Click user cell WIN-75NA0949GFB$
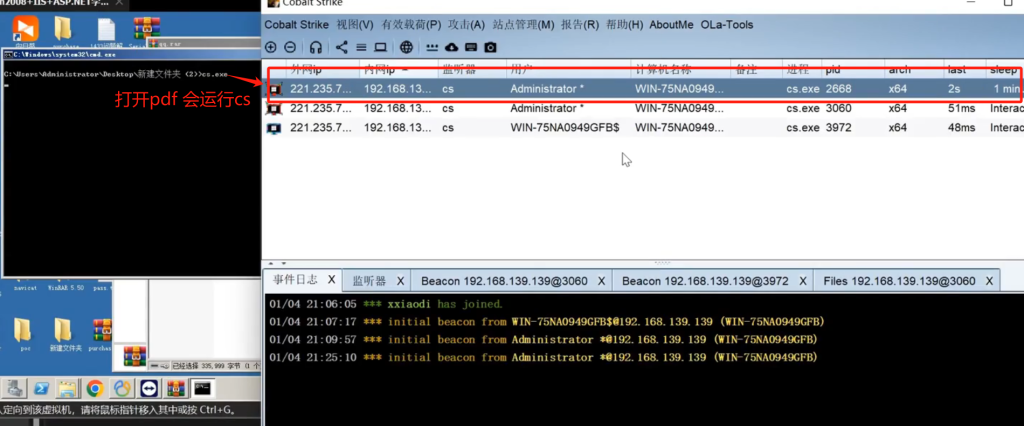Image resolution: width=1024 pixels, height=426 pixels. tap(565, 128)
